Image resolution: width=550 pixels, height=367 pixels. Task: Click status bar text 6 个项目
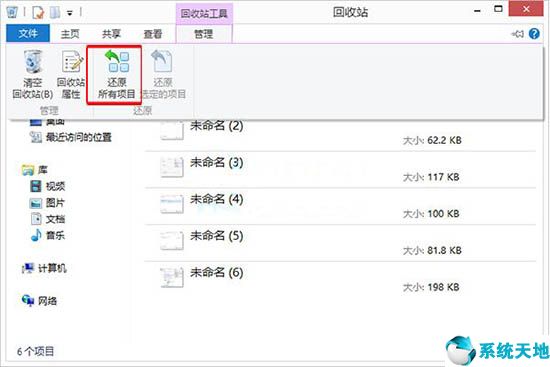tap(35, 351)
